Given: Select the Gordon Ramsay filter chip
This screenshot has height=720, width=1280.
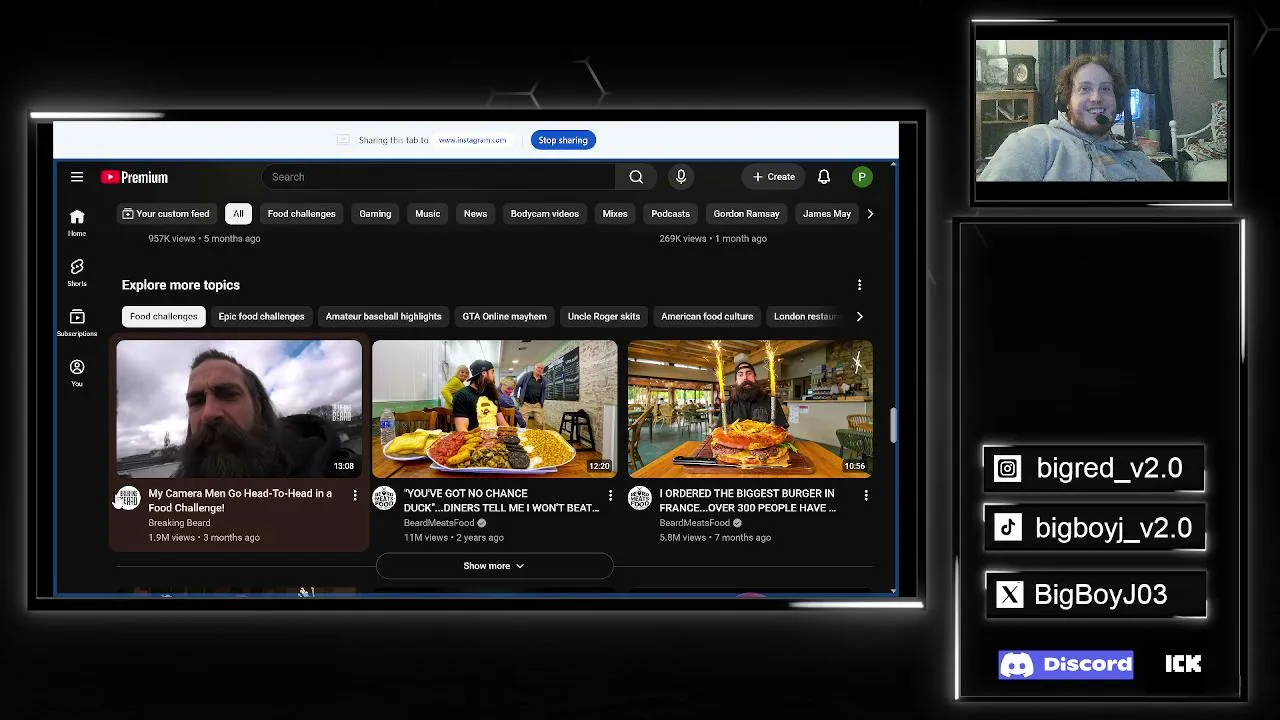Looking at the screenshot, I should [746, 214].
